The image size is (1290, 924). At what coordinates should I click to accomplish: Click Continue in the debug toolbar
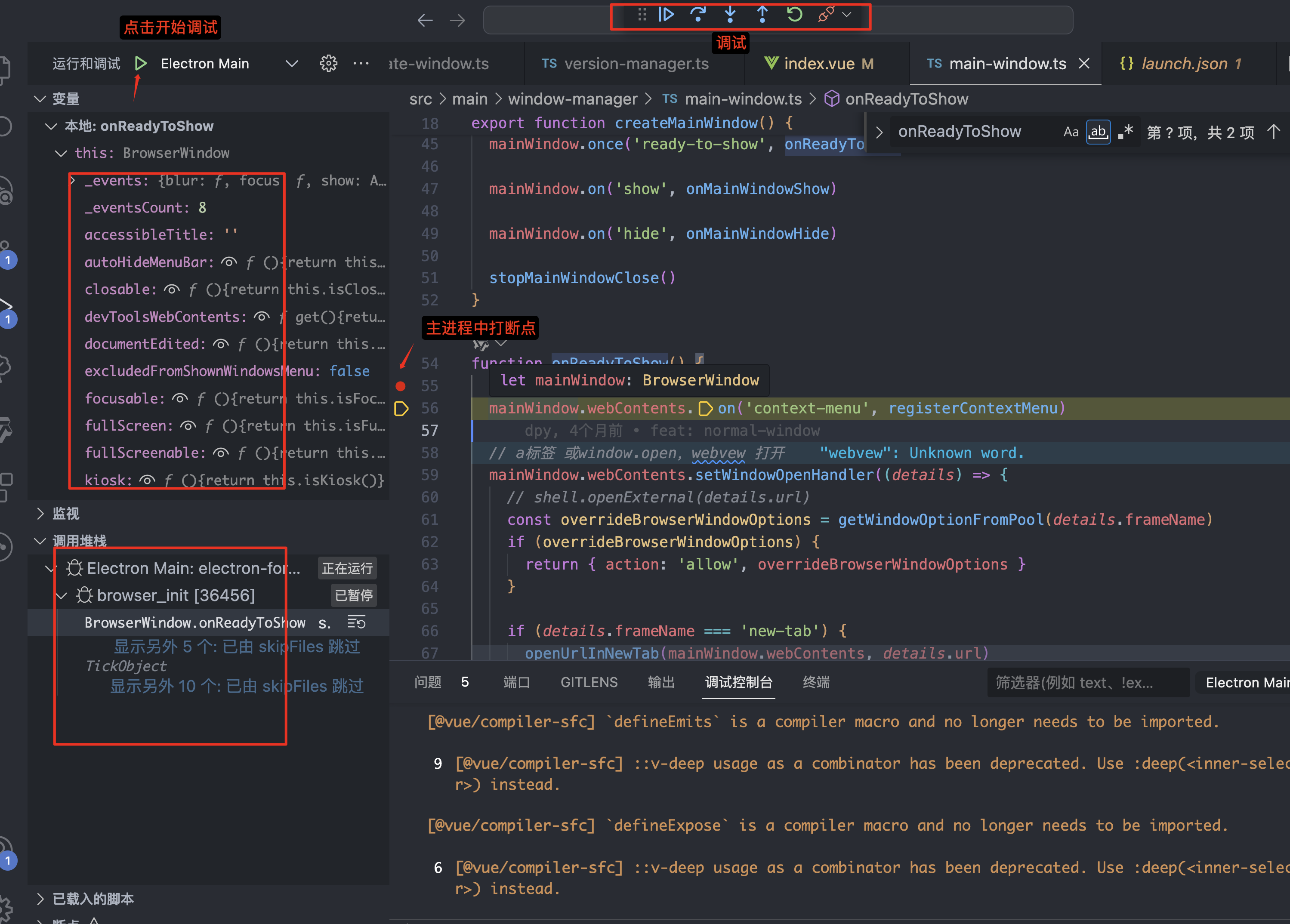click(666, 15)
